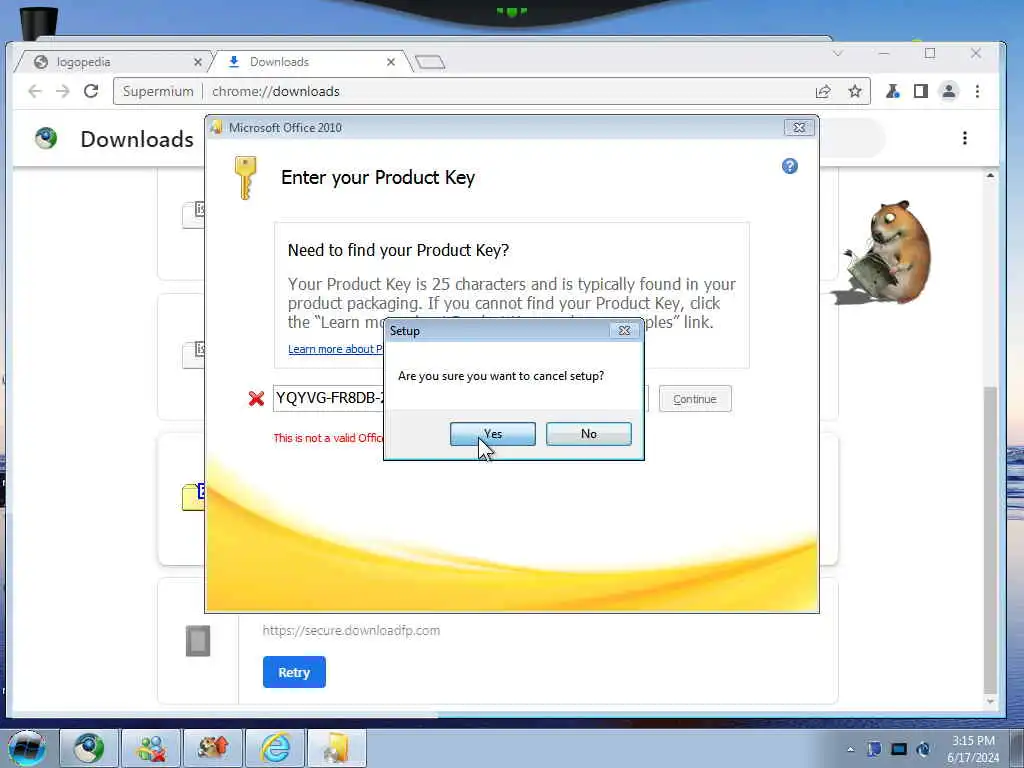This screenshot has height=768, width=1024.
Task: Click the flag action center tray icon
Action: coord(874,749)
